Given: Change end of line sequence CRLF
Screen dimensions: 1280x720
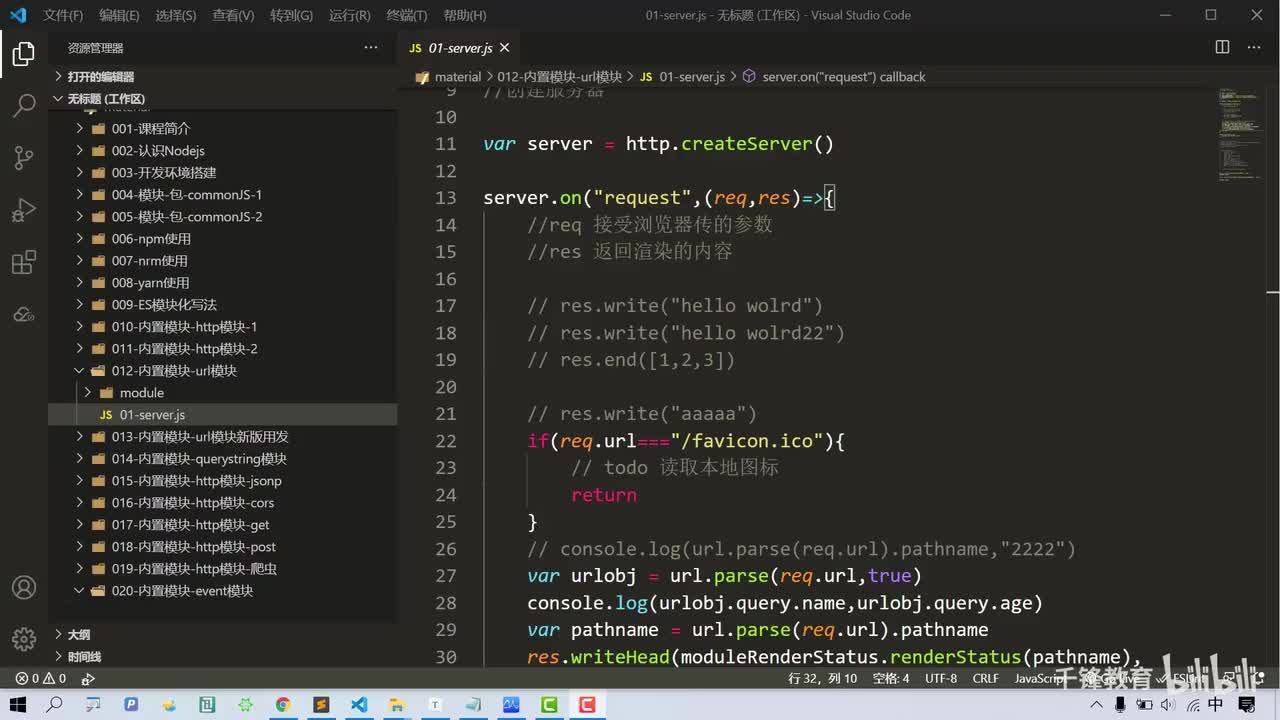Looking at the screenshot, I should (x=985, y=678).
